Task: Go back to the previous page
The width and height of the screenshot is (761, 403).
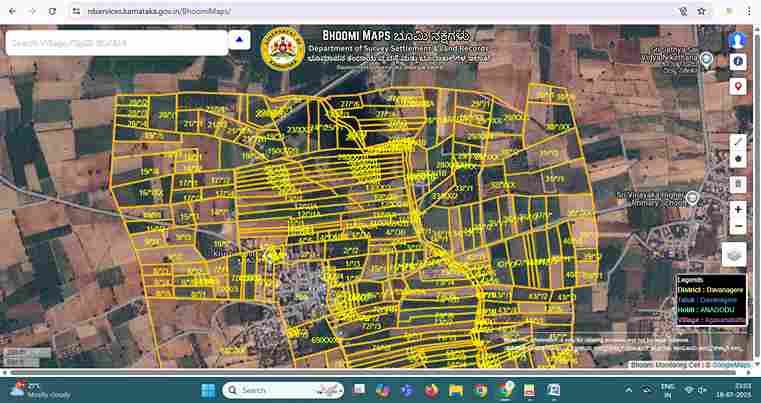Action: 11,11
